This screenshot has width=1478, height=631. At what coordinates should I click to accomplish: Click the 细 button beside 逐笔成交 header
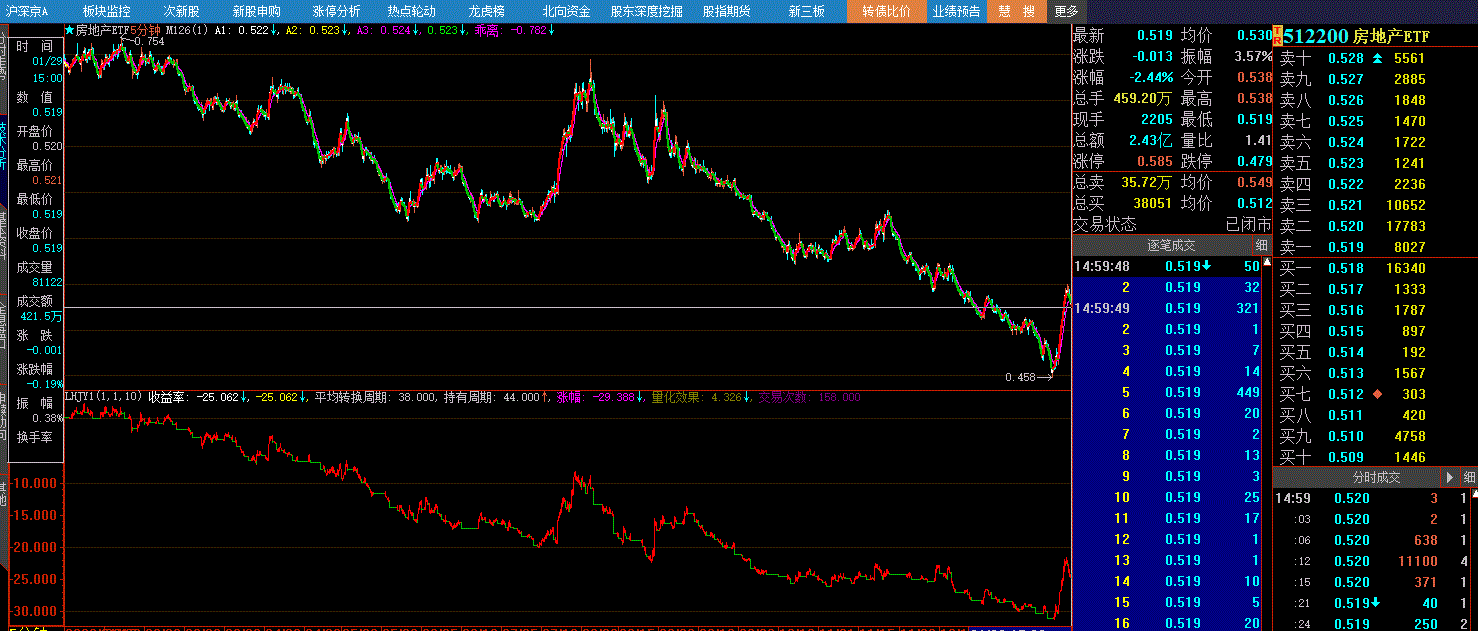pyautogui.click(x=1261, y=245)
